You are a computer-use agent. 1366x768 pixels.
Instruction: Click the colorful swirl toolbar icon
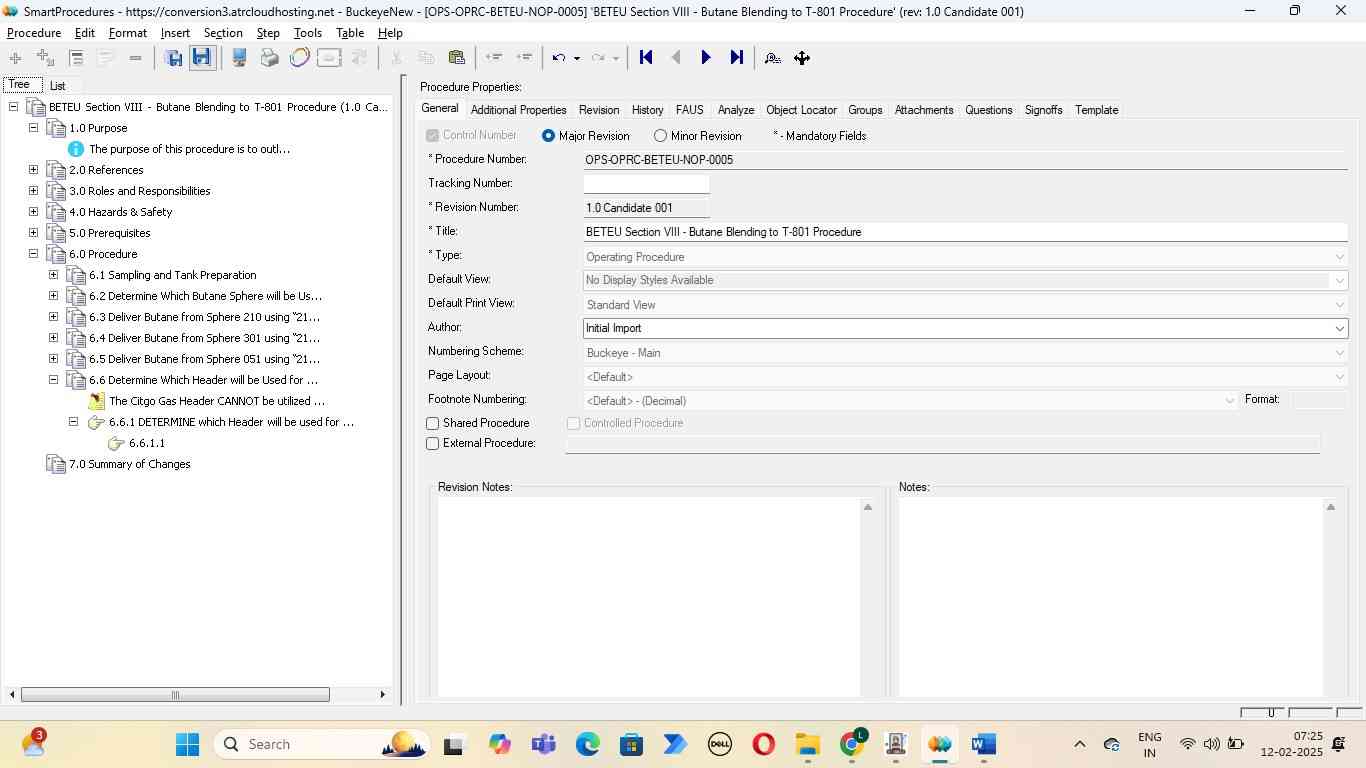click(x=299, y=58)
